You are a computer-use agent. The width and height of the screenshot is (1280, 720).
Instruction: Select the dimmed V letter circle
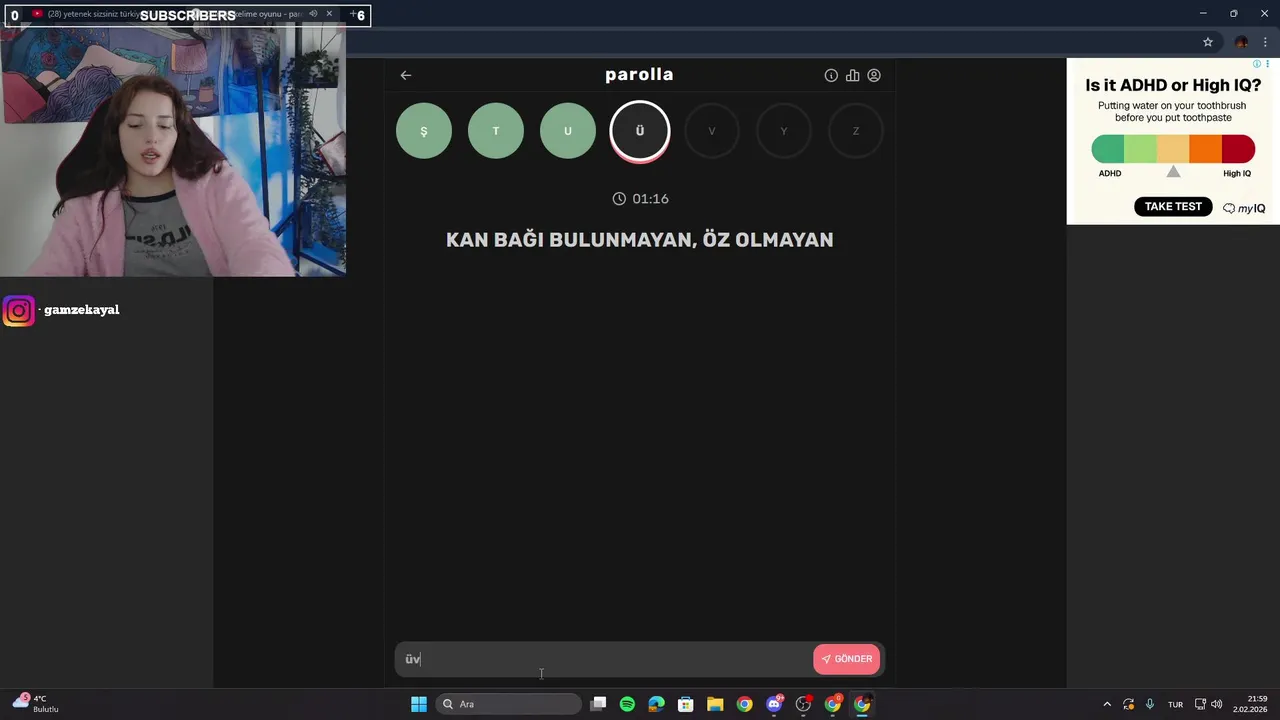(x=712, y=131)
